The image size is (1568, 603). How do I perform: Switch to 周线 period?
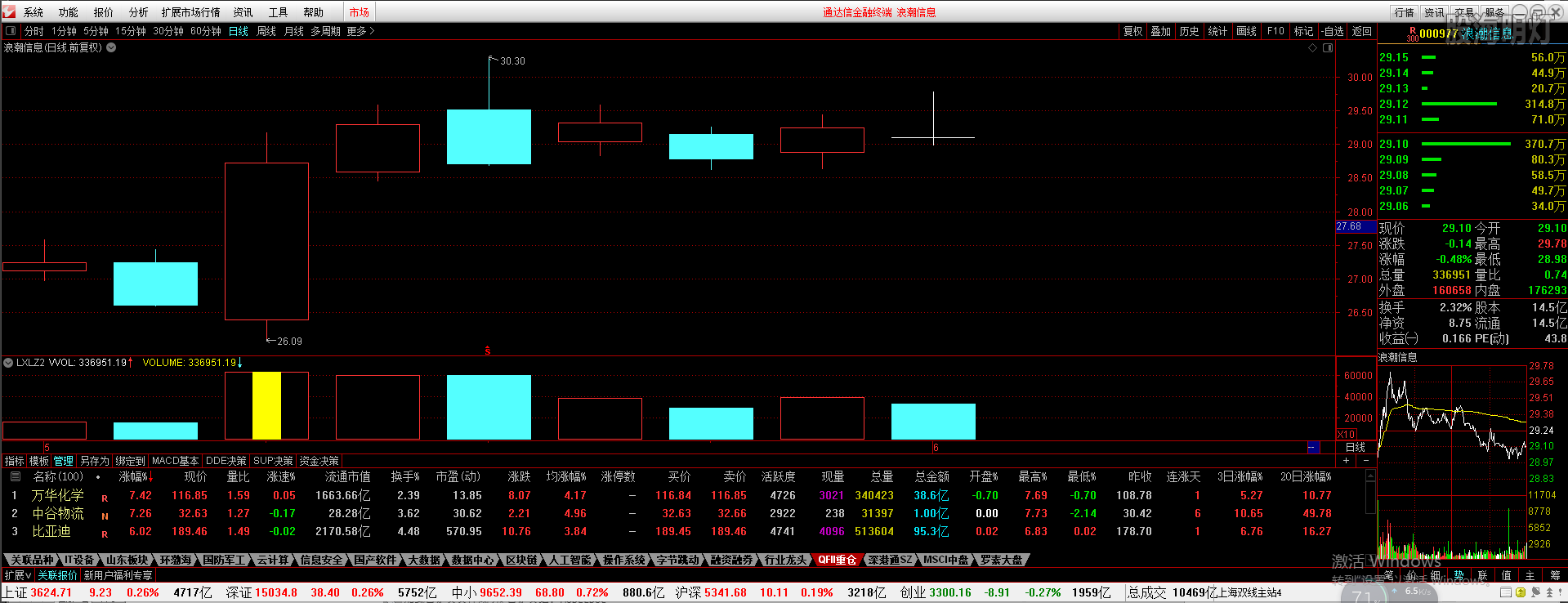tap(266, 31)
